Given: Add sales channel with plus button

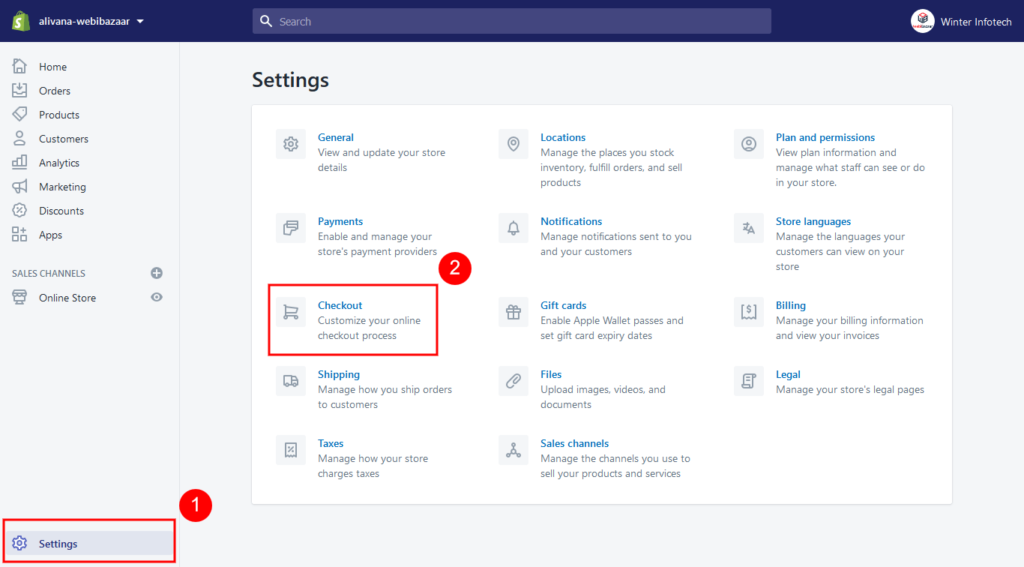Looking at the screenshot, I should click(x=156, y=273).
